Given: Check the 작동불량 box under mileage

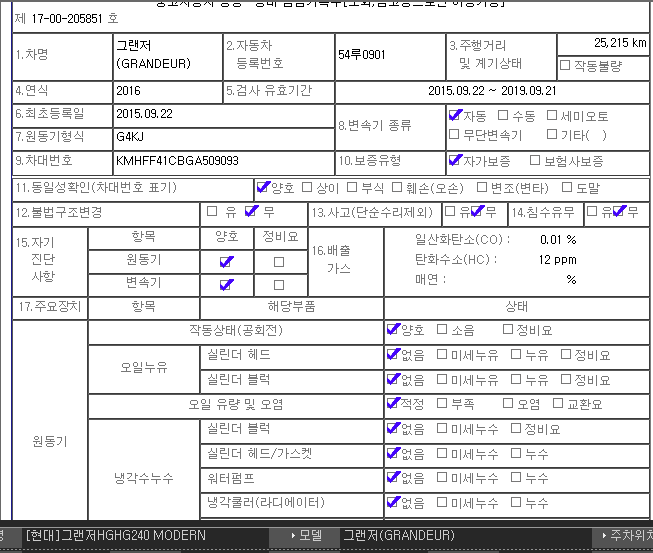Looking at the screenshot, I should coord(566,66).
